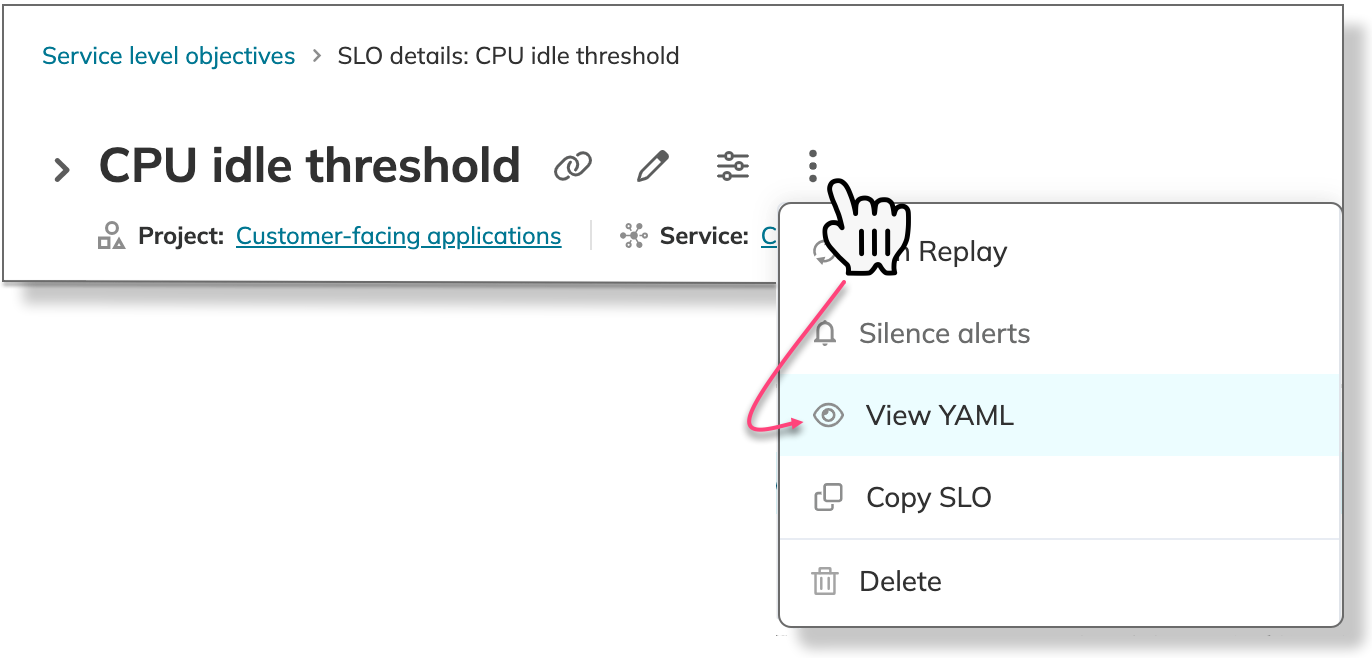This screenshot has height=658, width=1372.
Task: Click the eye icon beside View YAML
Action: tap(828, 416)
